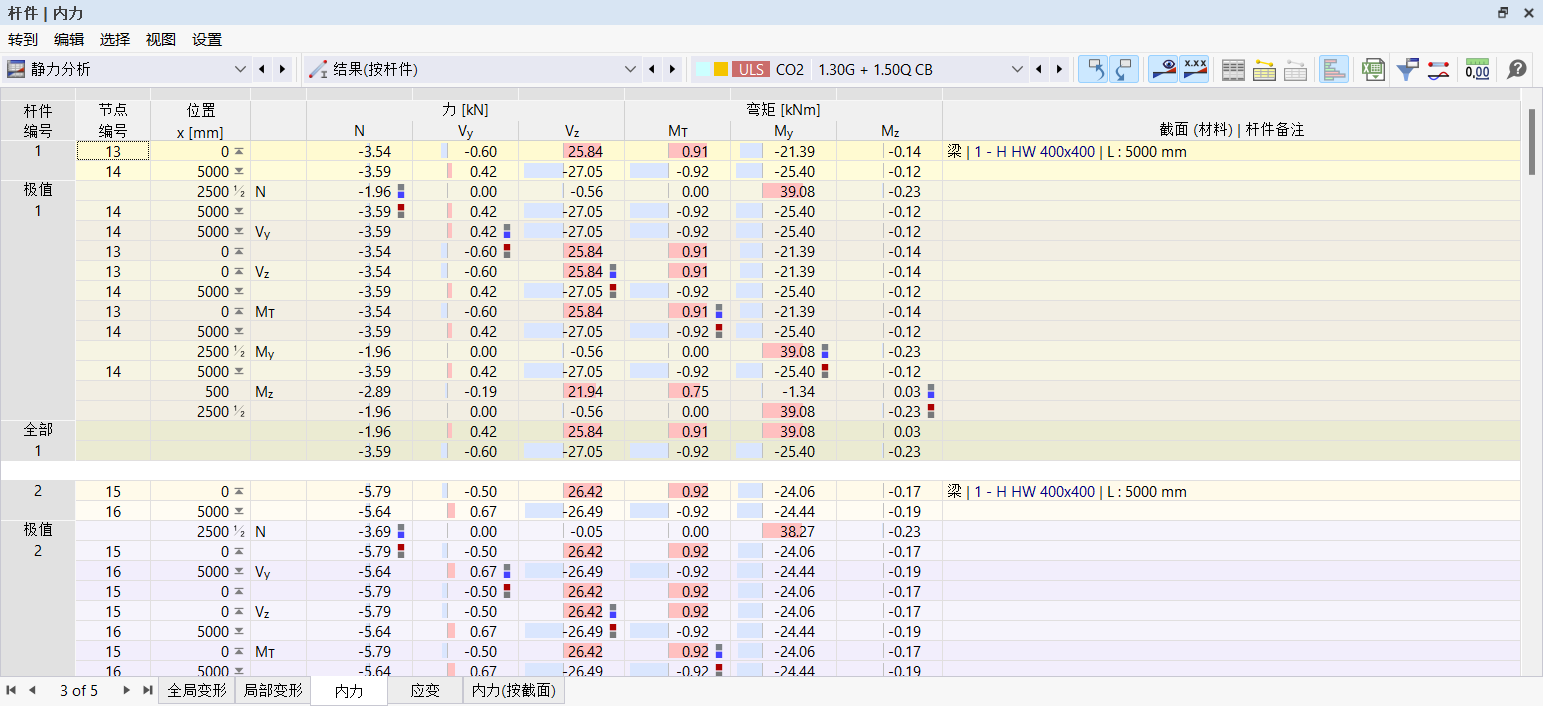This screenshot has height=706, width=1543.
Task: Open member result diagram icon
Action: pos(1438,69)
